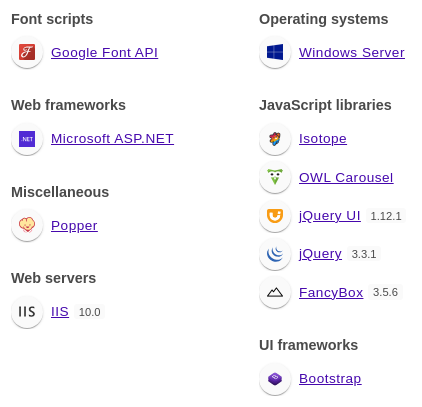The height and width of the screenshot is (407, 422).
Task: Click the Popper heart-shaped icon
Action: point(27,225)
